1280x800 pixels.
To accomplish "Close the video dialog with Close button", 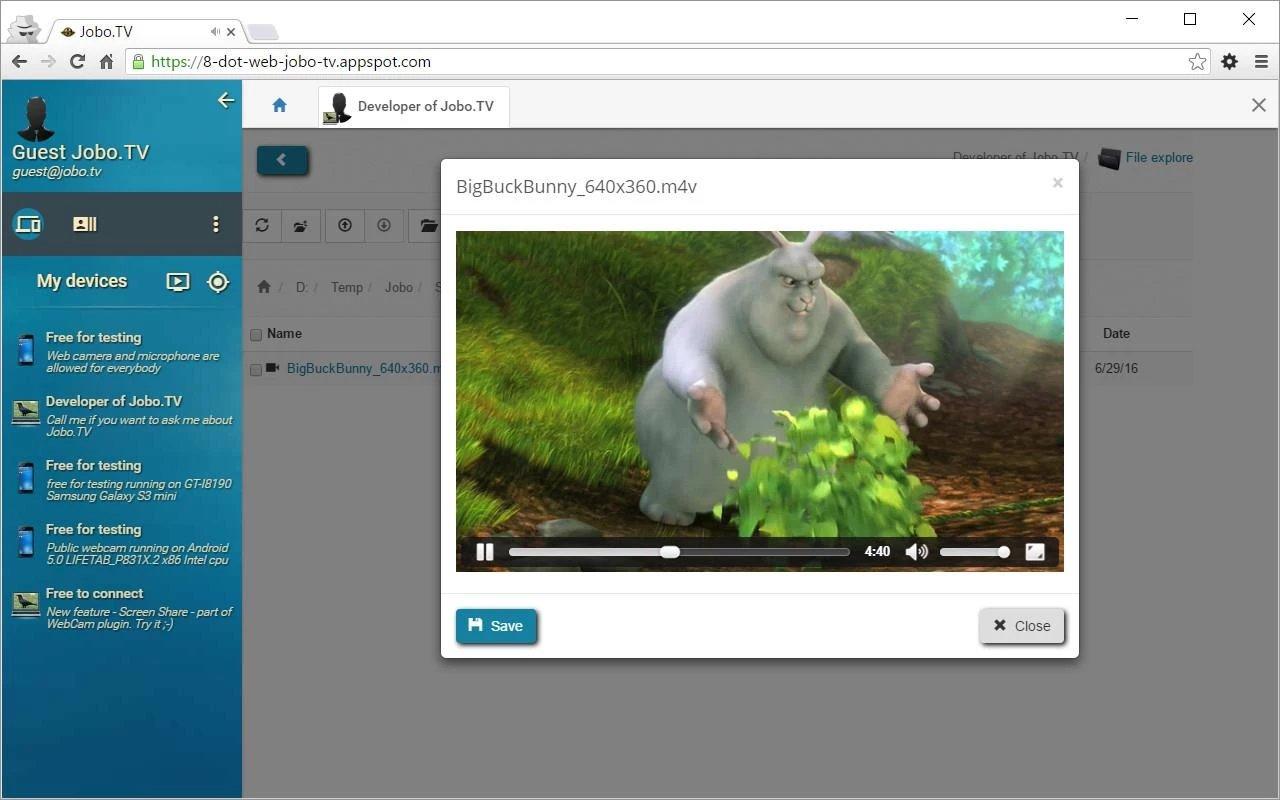I will 1022,626.
